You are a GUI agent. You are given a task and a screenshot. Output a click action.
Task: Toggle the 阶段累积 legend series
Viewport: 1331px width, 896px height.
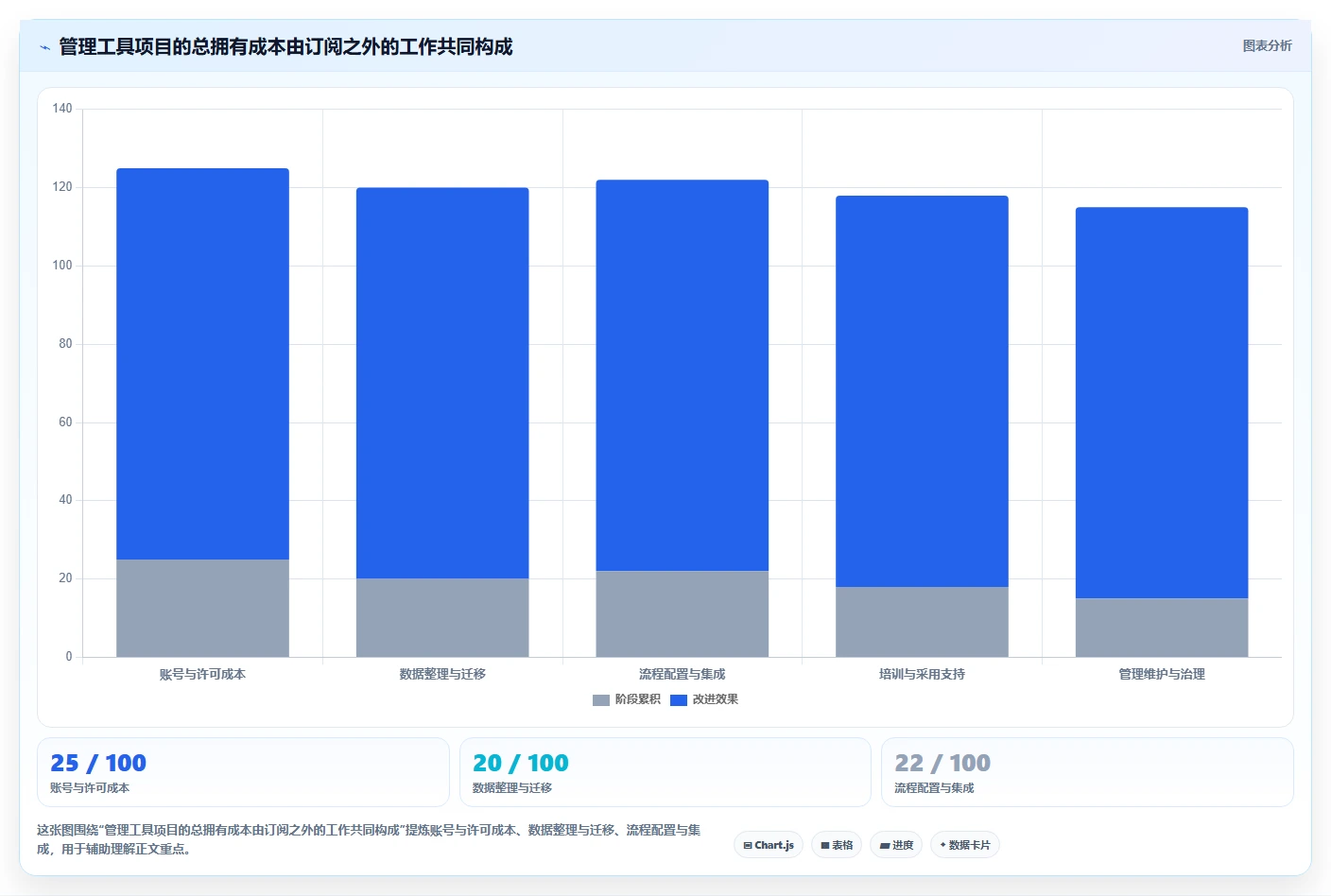[627, 699]
